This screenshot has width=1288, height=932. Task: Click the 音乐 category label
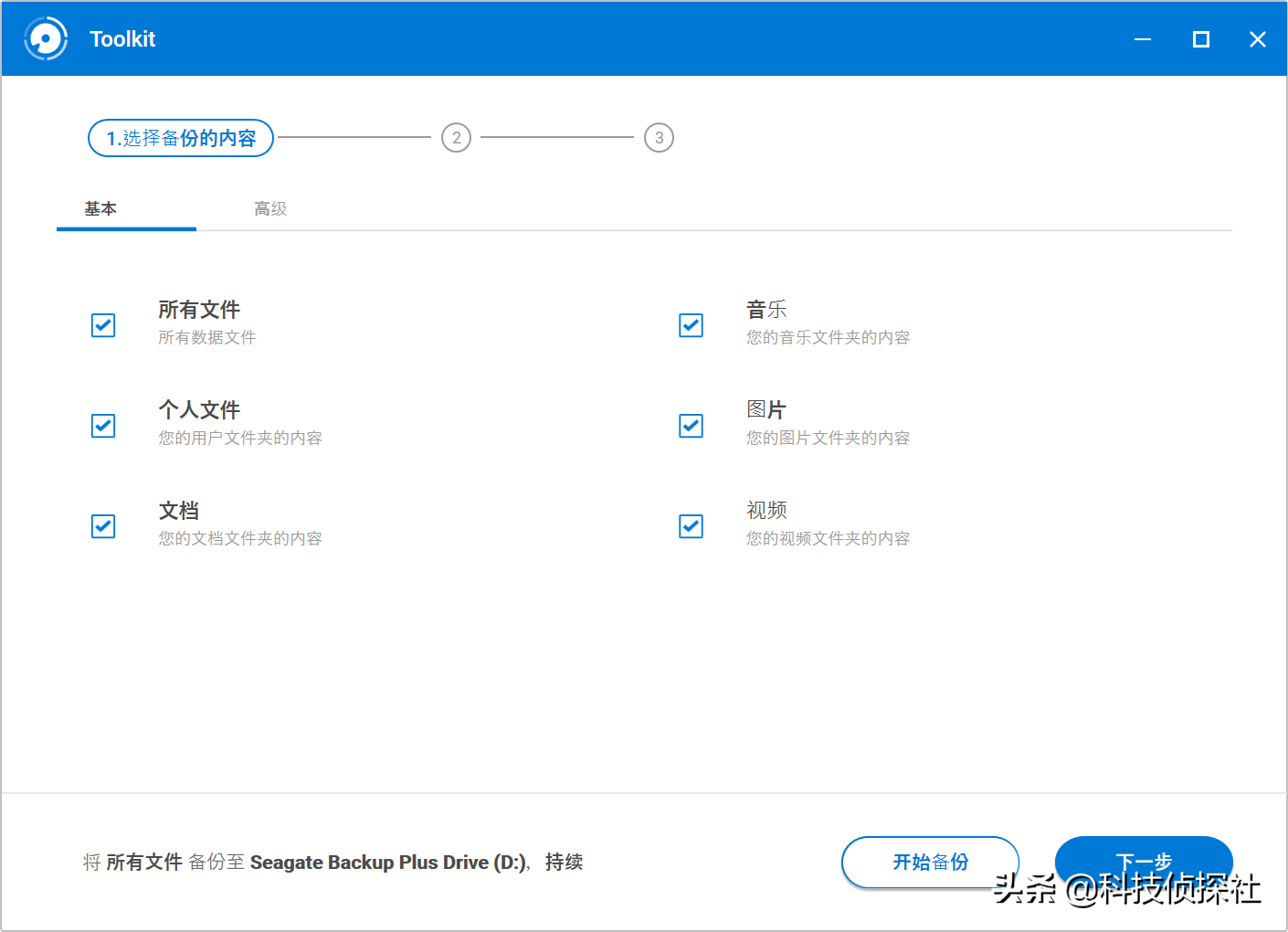point(768,310)
